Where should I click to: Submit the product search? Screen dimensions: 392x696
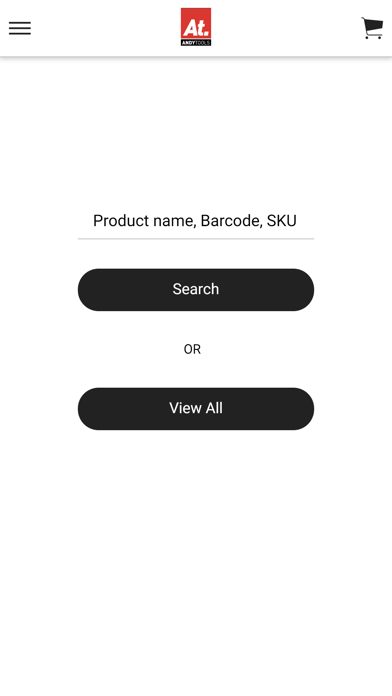point(196,289)
